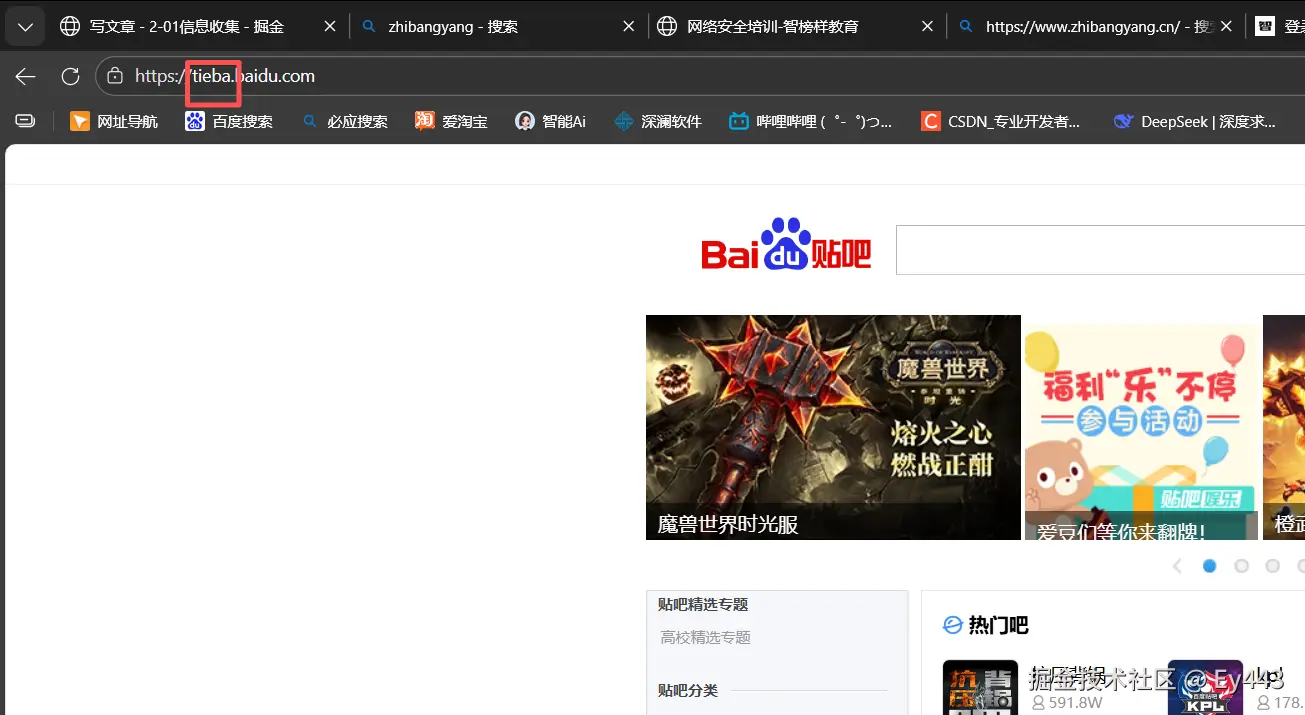Open the 爱淘宝 bookmark
Image resolution: width=1305 pixels, height=715 pixels.
pyautogui.click(x=452, y=121)
